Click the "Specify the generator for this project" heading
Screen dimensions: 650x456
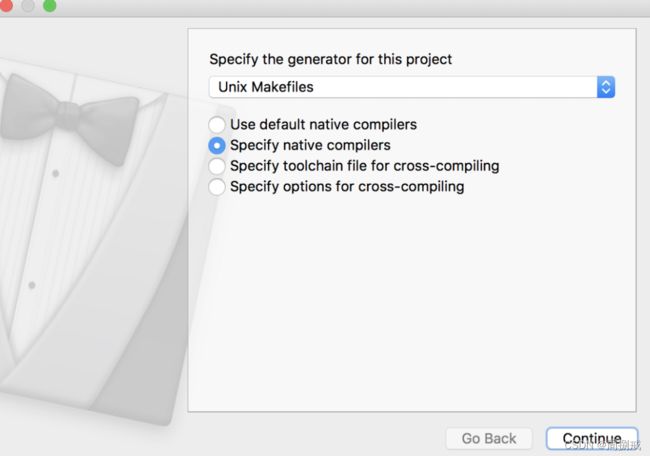click(330, 59)
